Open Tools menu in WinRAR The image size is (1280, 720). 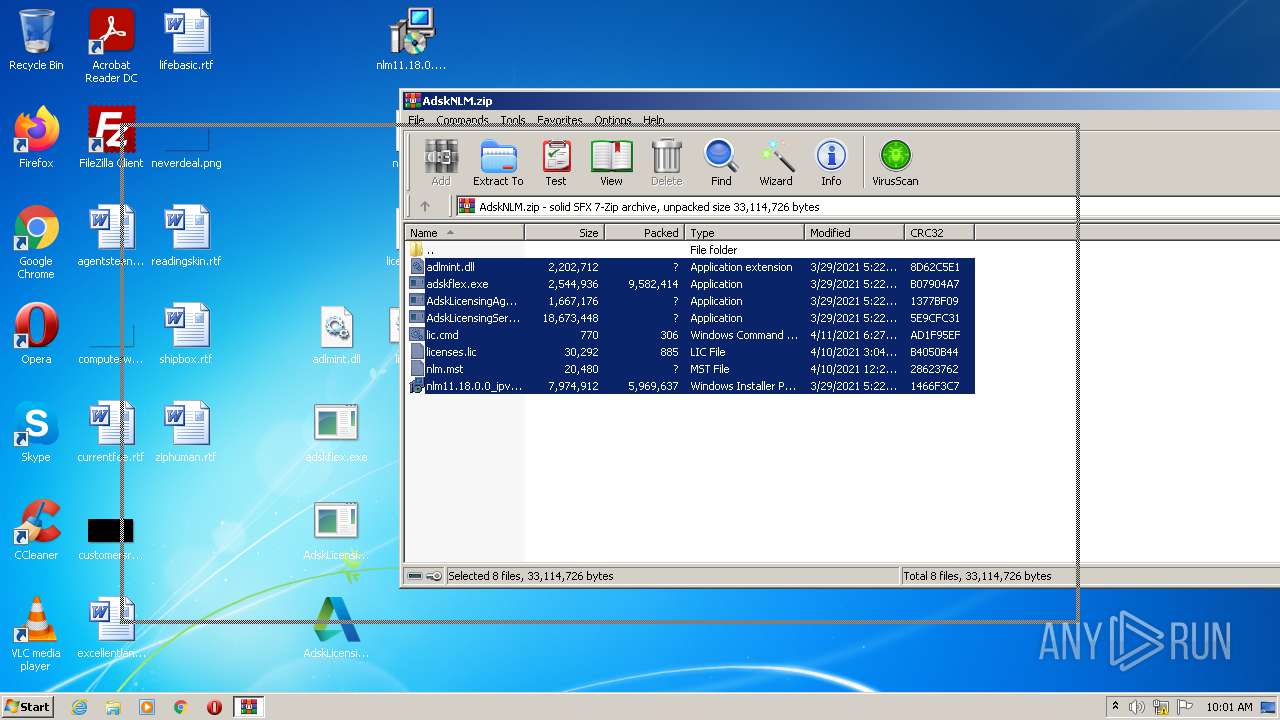pyautogui.click(x=513, y=120)
